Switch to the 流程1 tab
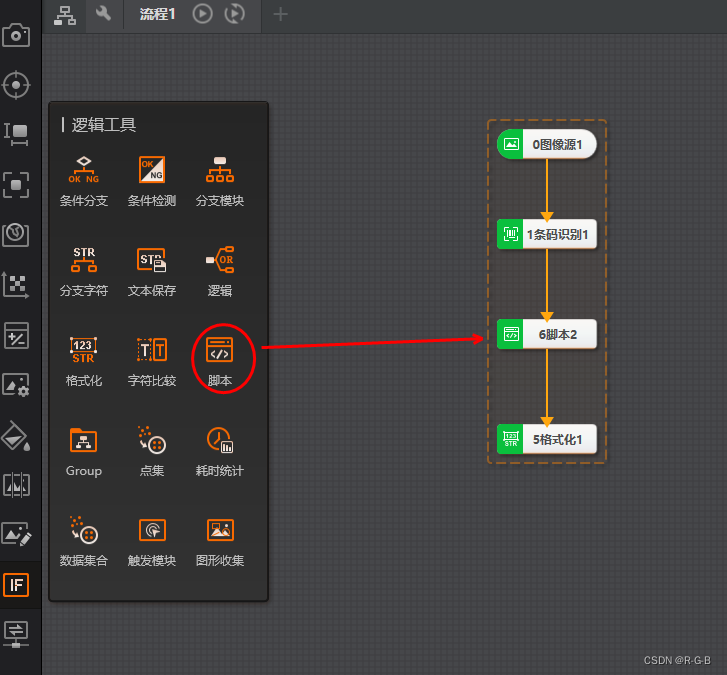This screenshot has height=675, width=727. 157,14
